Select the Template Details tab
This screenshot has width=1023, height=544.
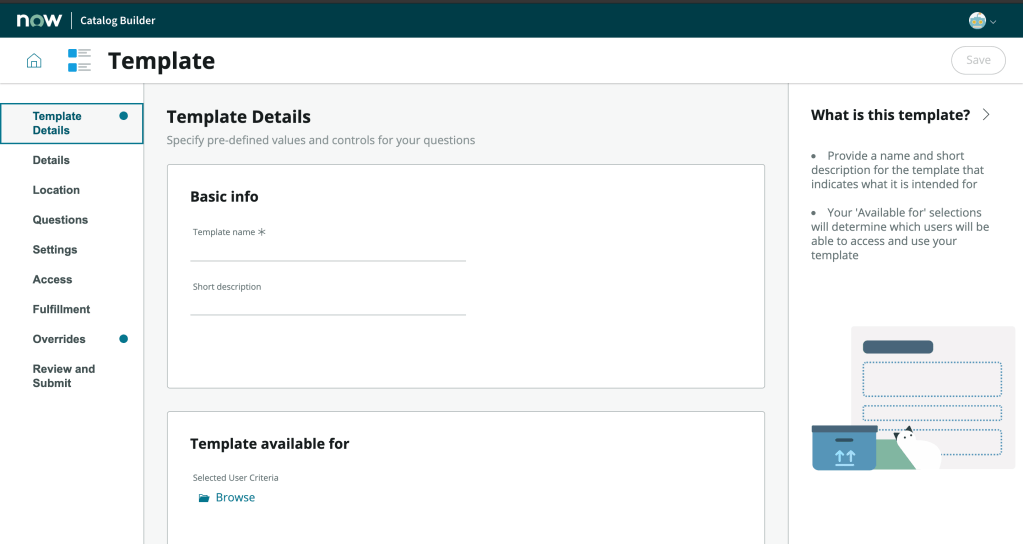pyautogui.click(x=57, y=123)
